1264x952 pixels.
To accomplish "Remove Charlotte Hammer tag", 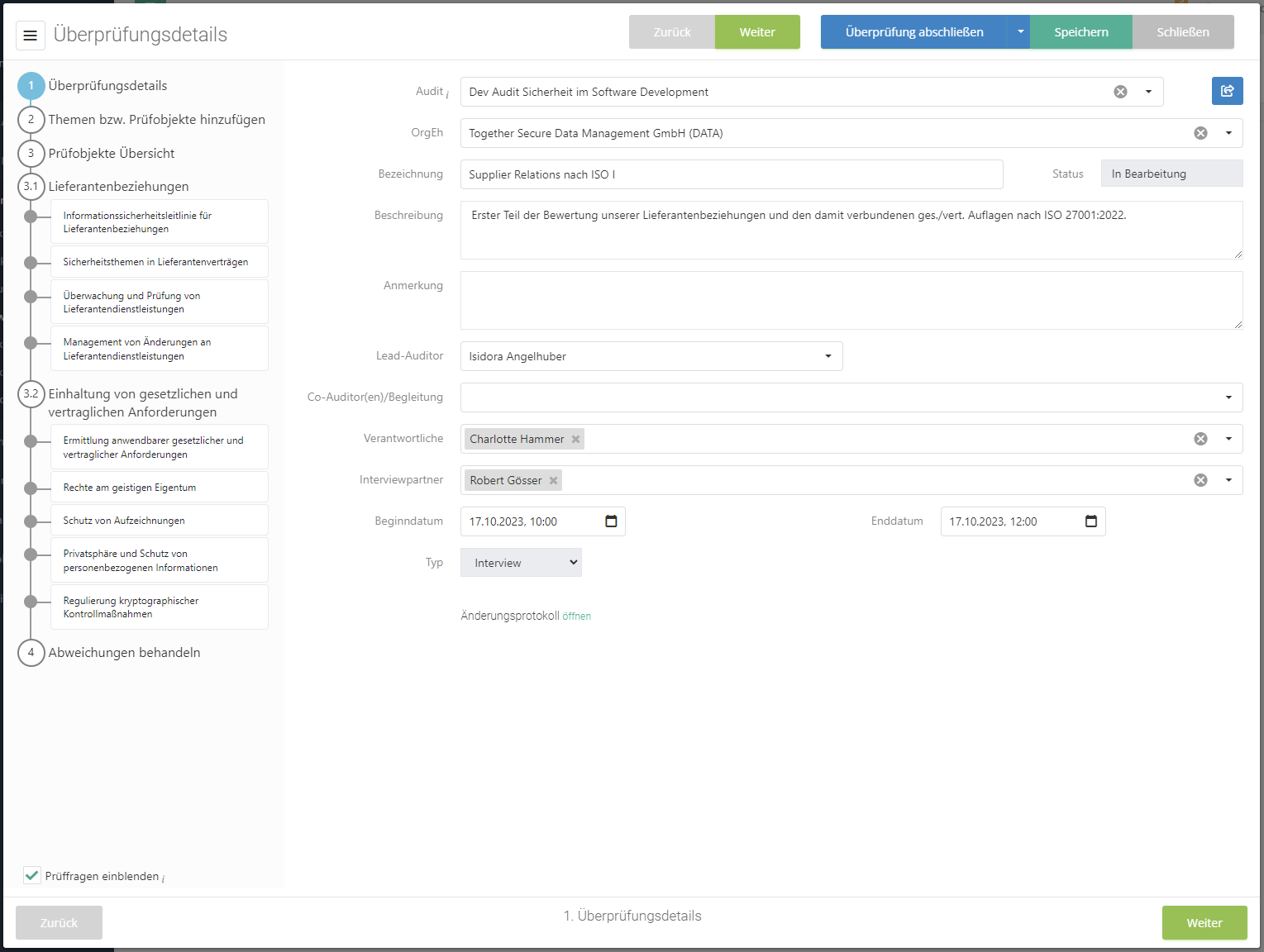I will [x=576, y=439].
